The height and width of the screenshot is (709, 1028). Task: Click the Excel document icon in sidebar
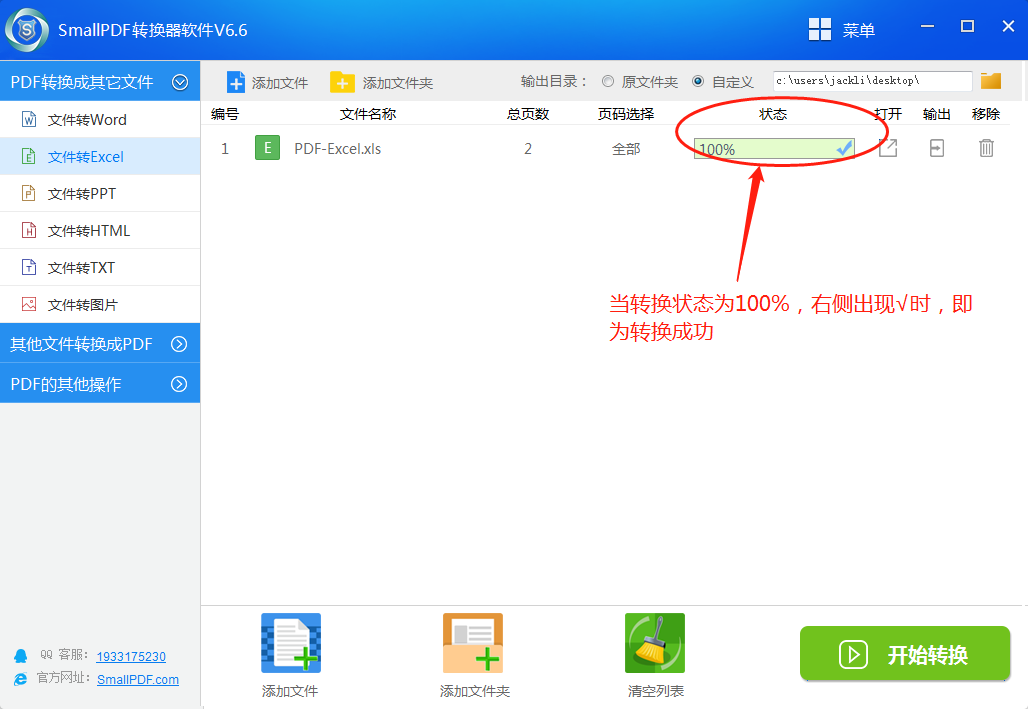[29, 156]
